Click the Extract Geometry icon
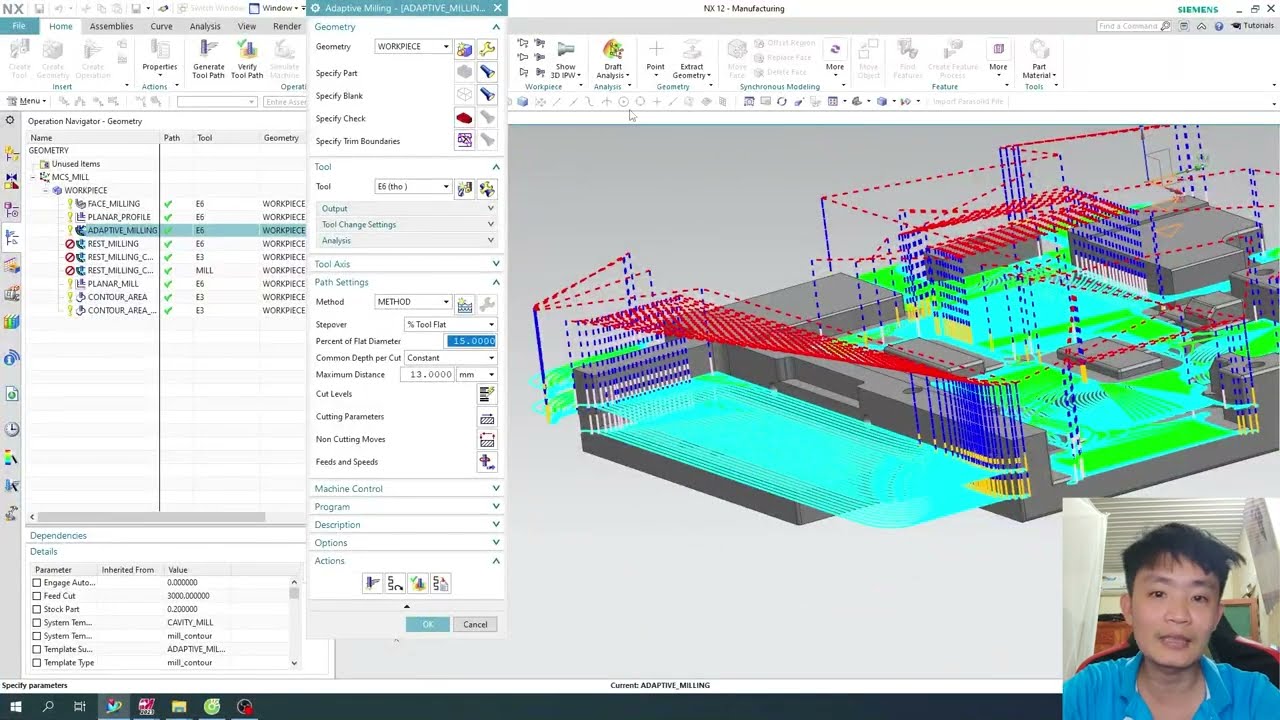 [x=692, y=59]
